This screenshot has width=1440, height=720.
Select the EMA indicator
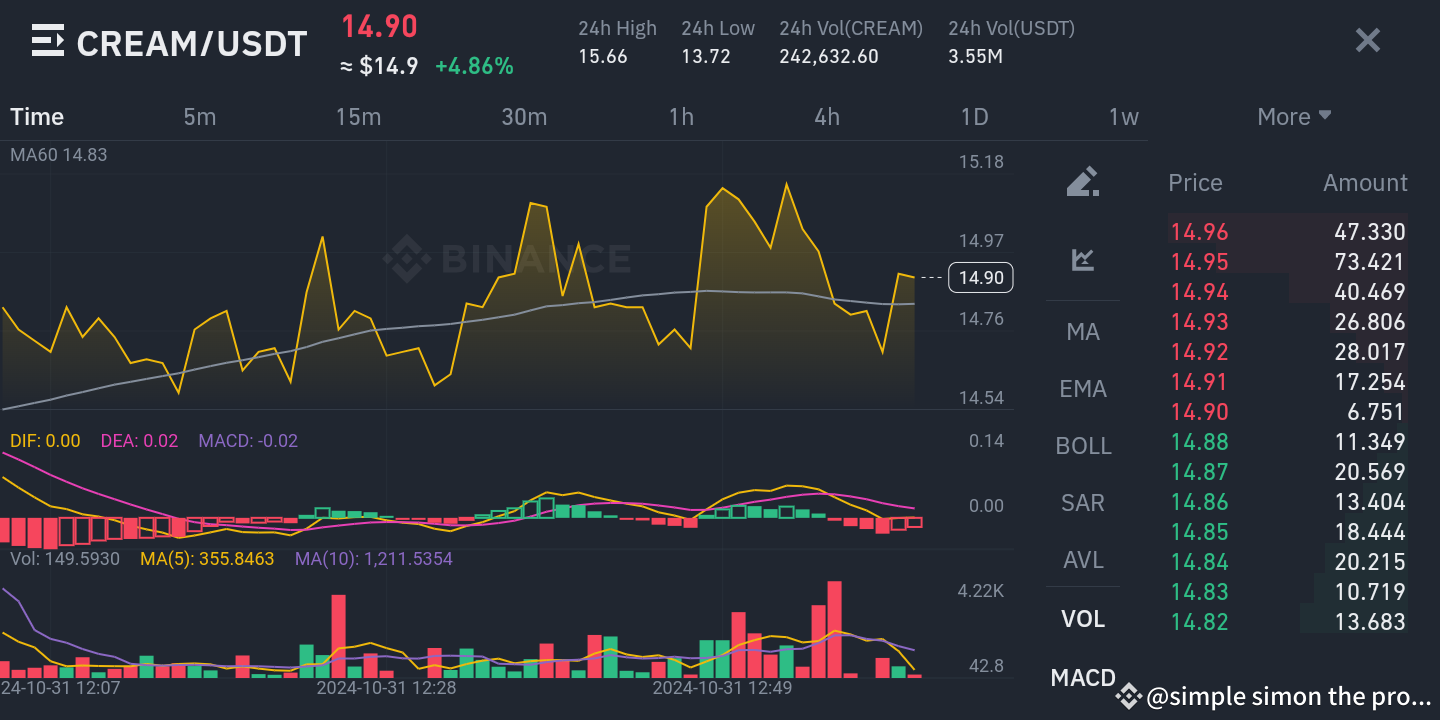click(x=1083, y=388)
